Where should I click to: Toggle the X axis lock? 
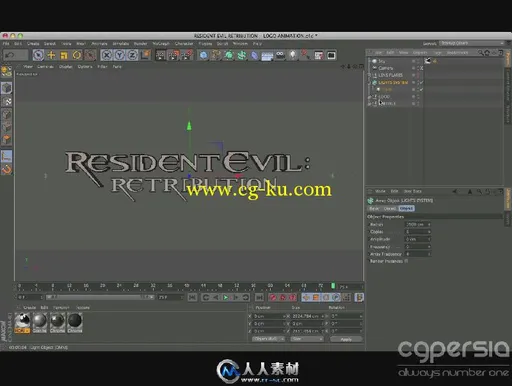pos(106,55)
